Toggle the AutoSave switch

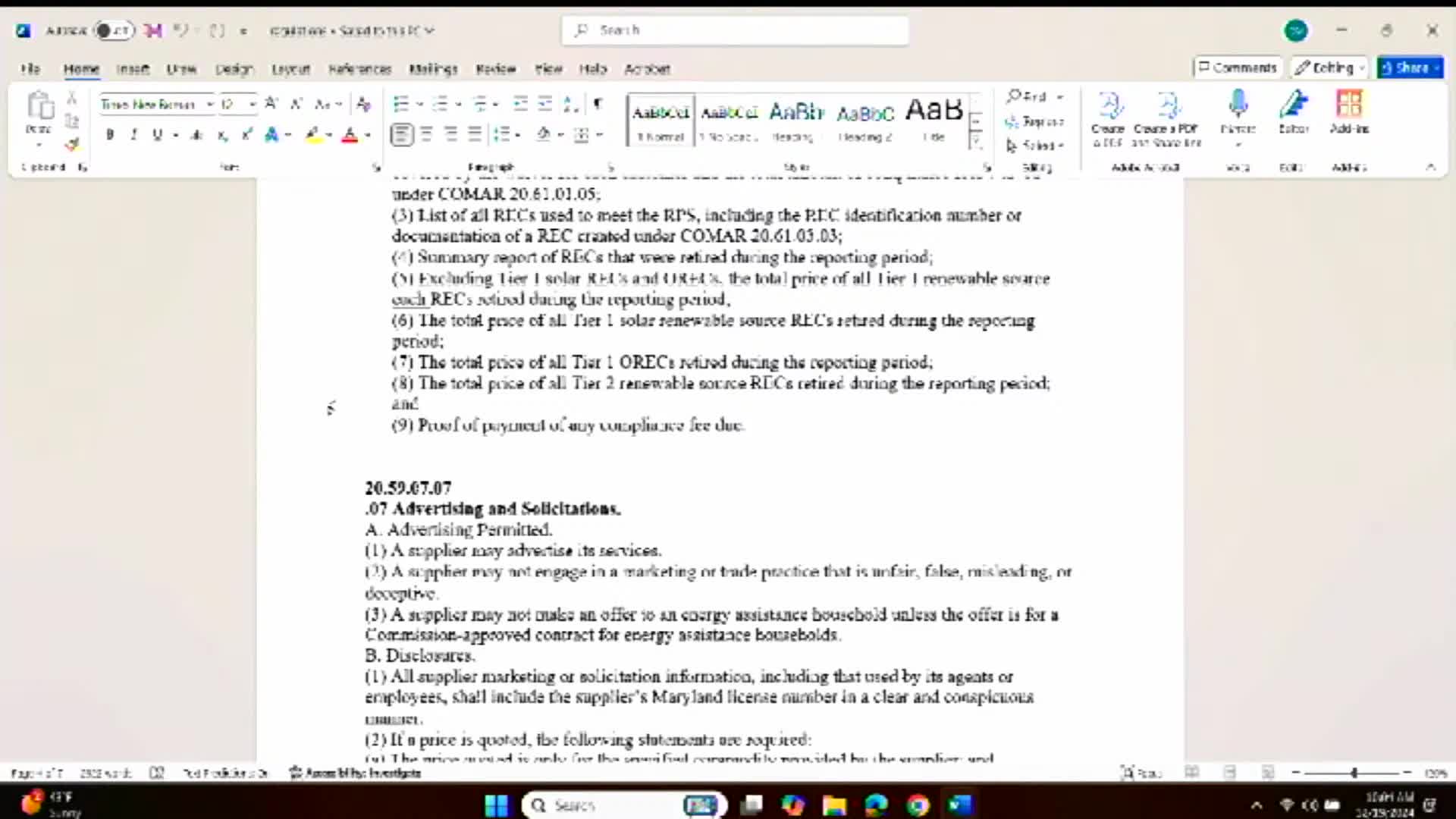coord(114,30)
